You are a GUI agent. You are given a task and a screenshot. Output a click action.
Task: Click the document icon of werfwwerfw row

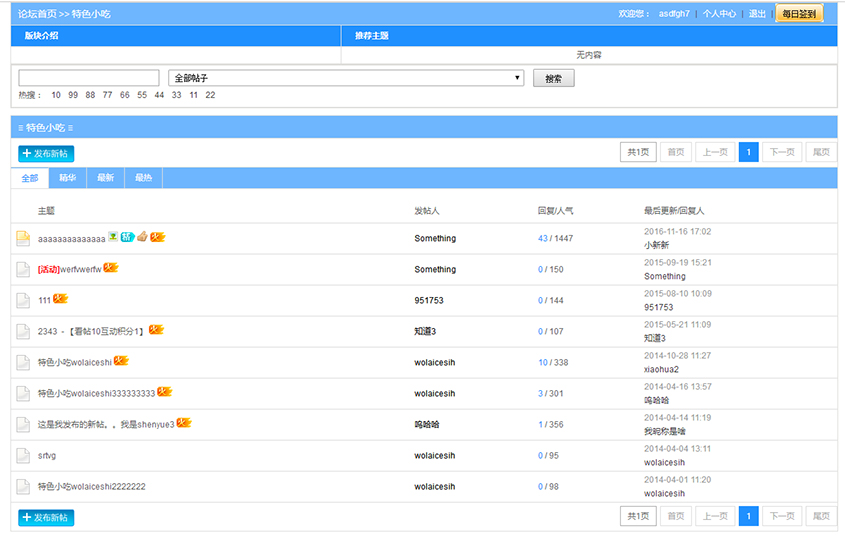pos(23,269)
